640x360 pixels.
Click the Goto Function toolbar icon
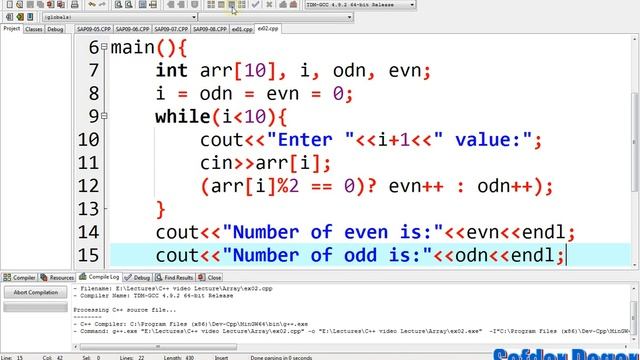coord(142,4)
